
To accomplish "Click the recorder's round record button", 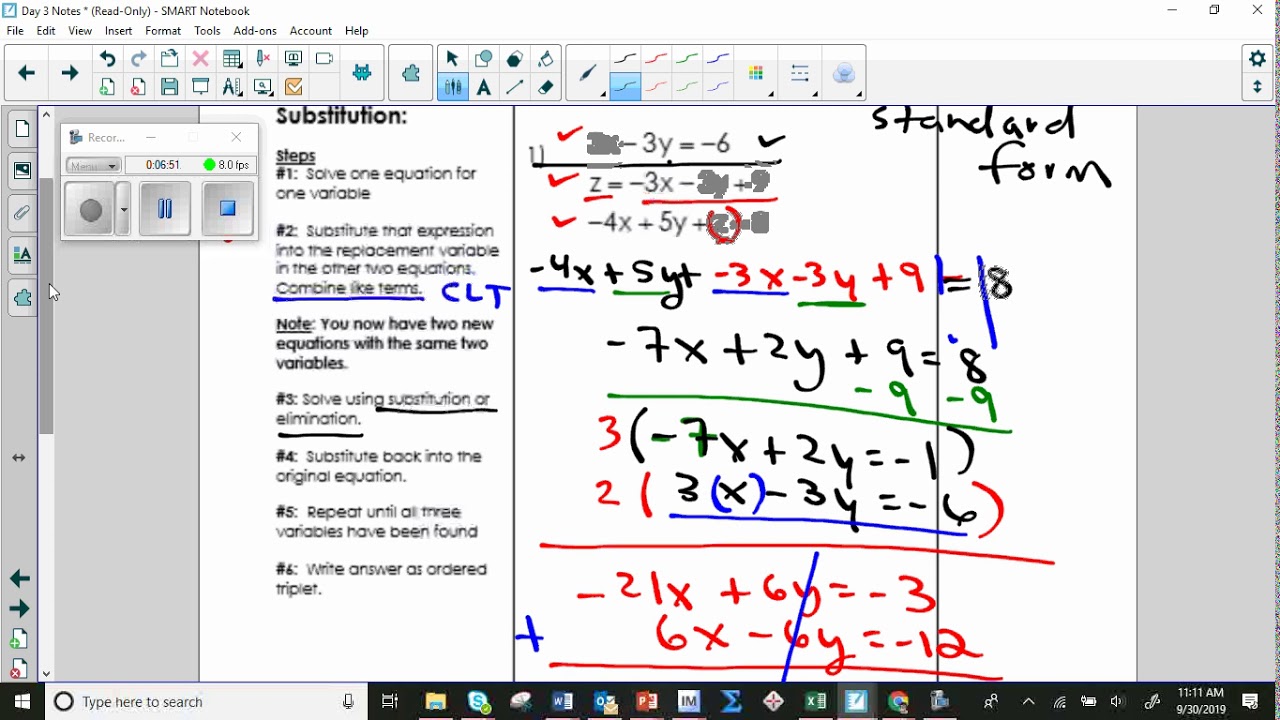I will (x=90, y=210).
